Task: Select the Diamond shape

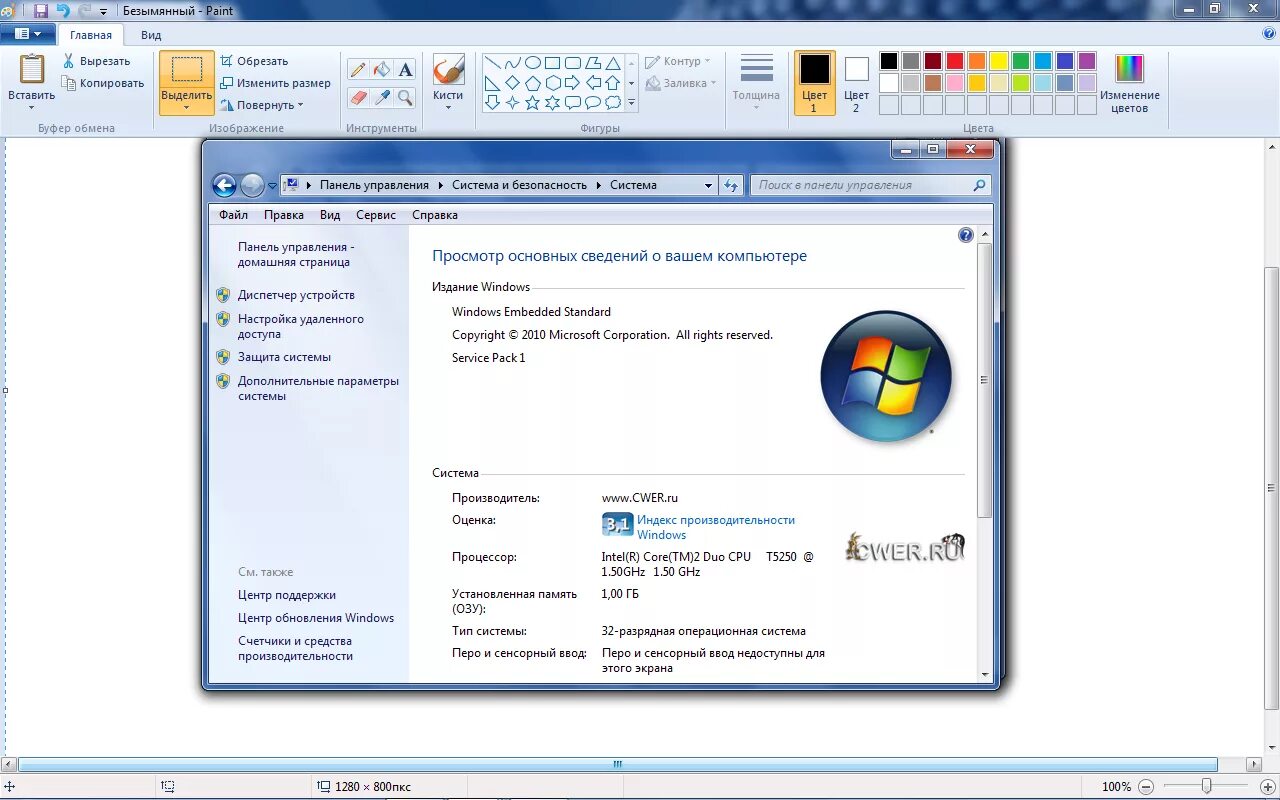Action: click(513, 82)
